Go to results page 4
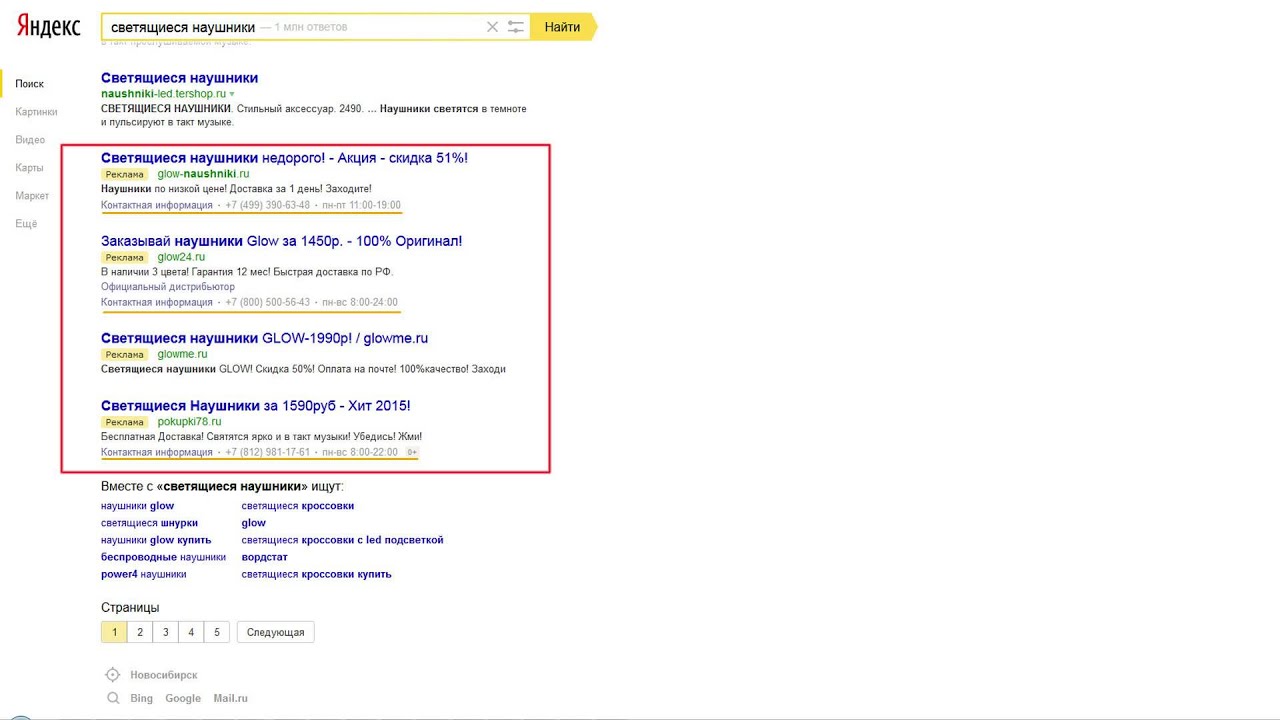Viewport: 1280px width, 720px height. point(191,632)
